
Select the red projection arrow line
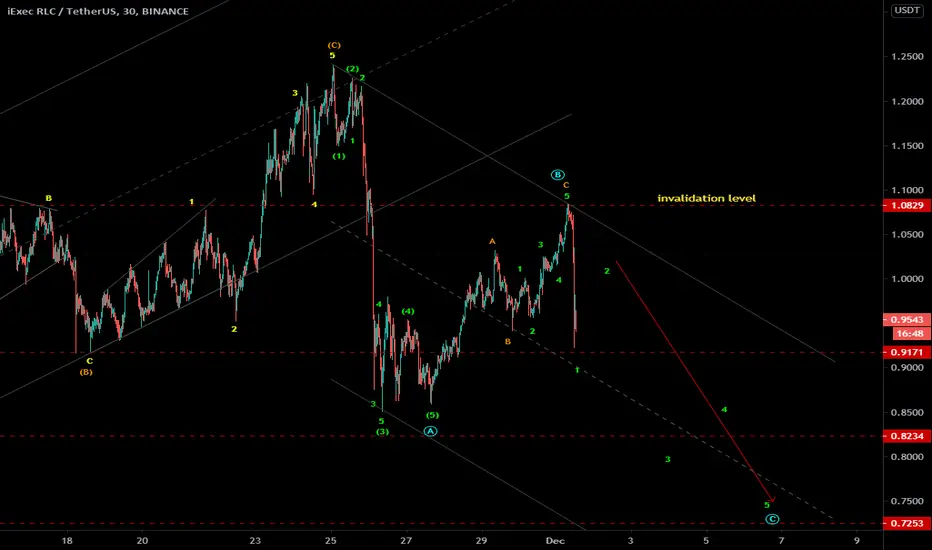coord(694,381)
